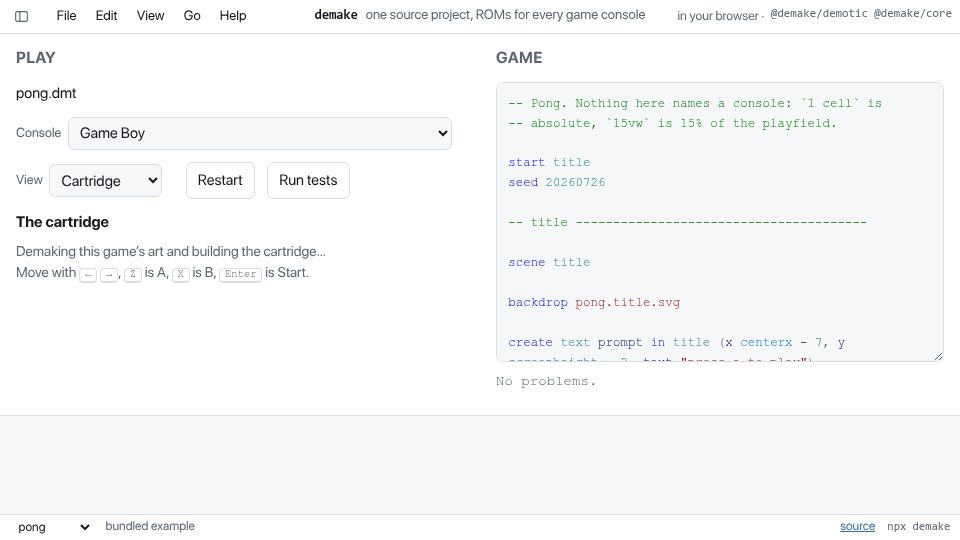Click the X key hint
Viewport: 960px width, 540px height.
(181, 274)
